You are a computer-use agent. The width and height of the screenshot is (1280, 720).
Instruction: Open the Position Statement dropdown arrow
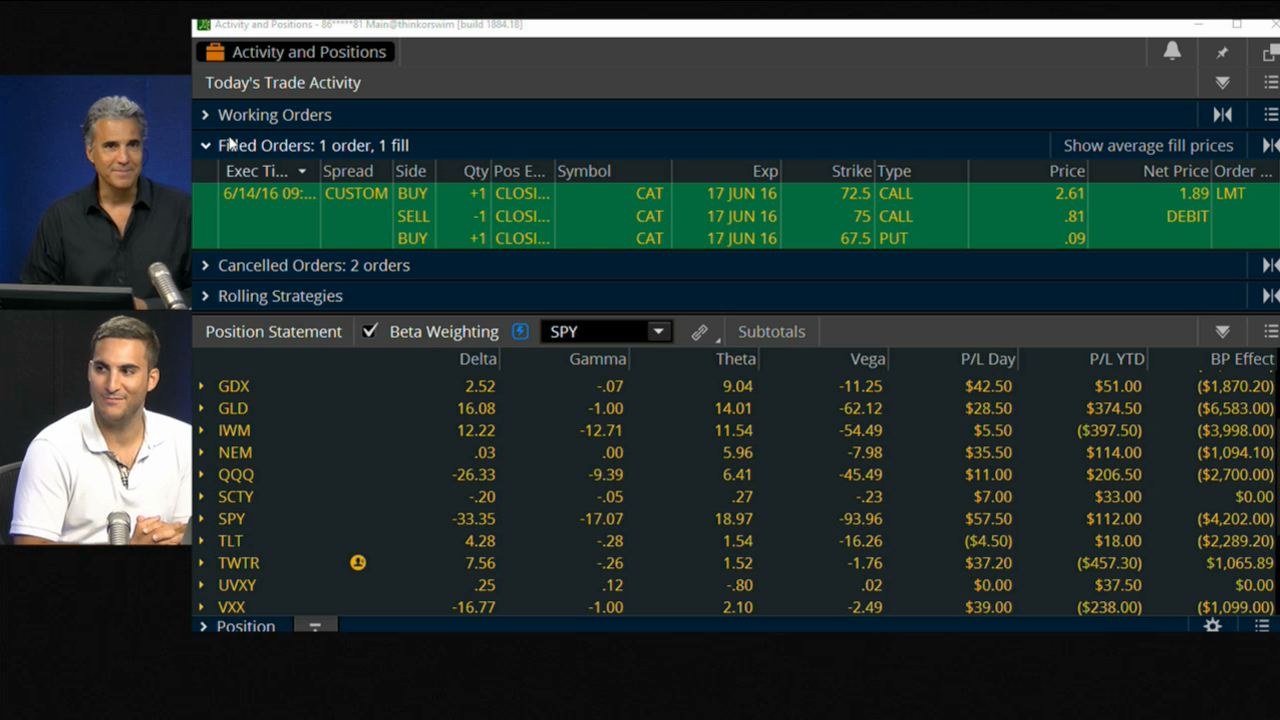pos(1222,332)
